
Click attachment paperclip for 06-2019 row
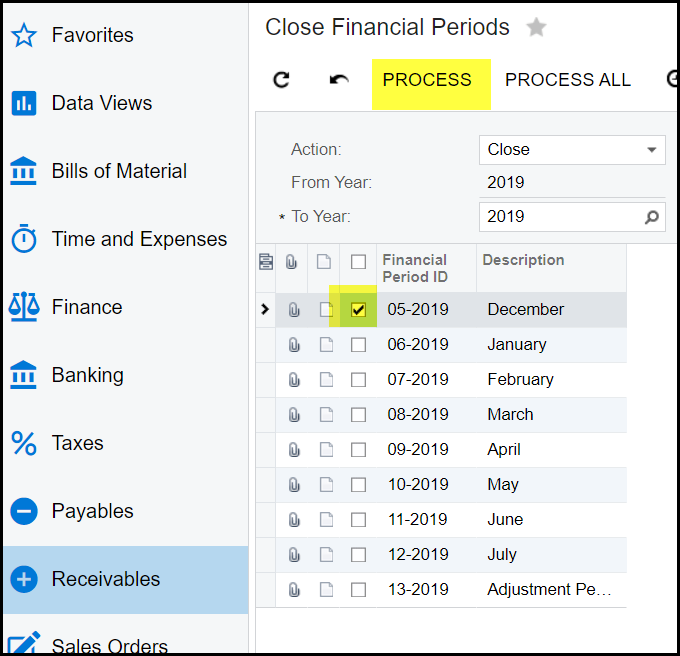point(294,345)
